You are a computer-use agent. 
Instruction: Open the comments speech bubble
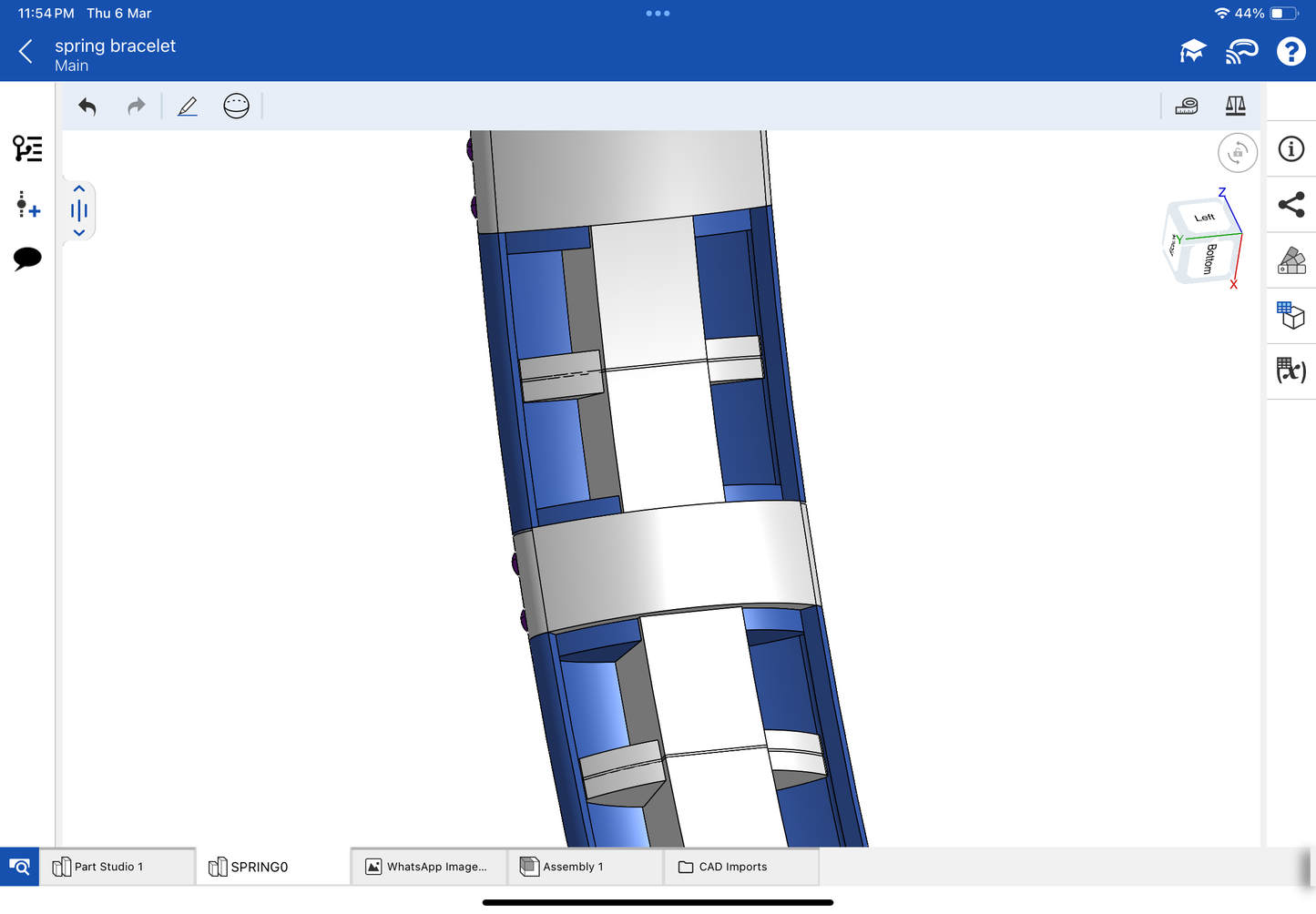[27, 259]
